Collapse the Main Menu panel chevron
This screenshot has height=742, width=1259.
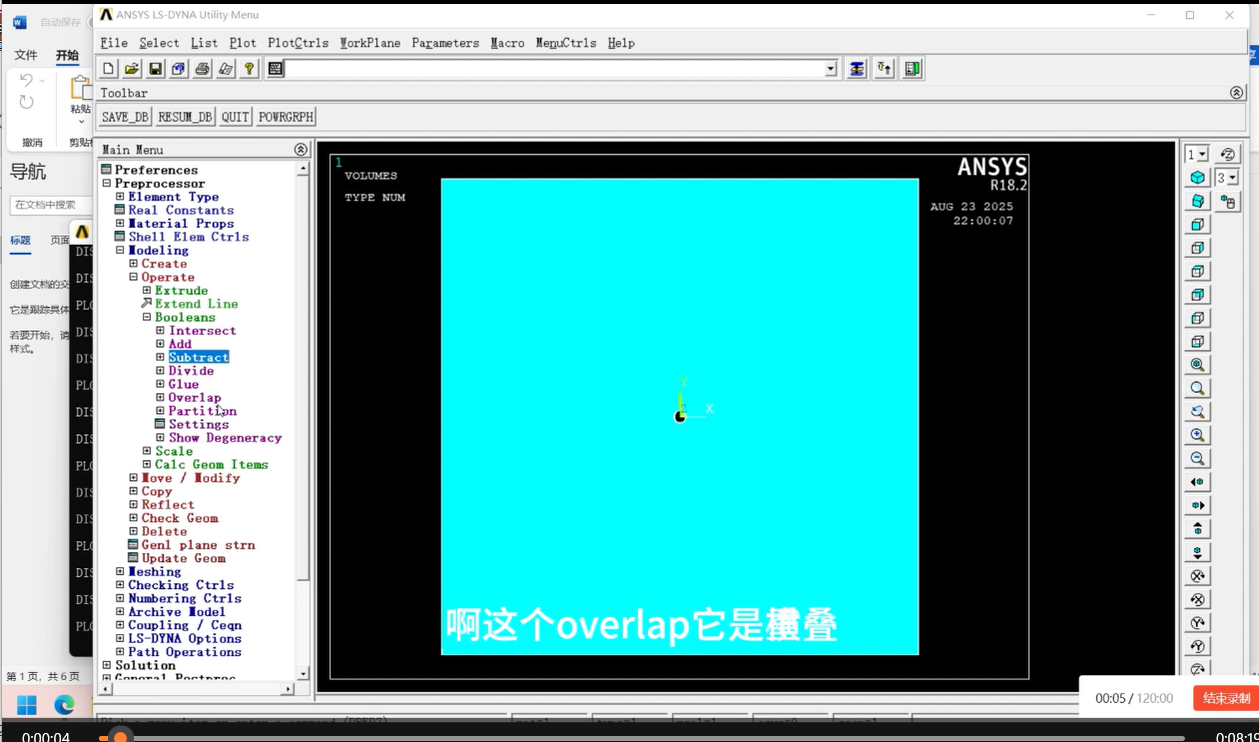[300, 150]
